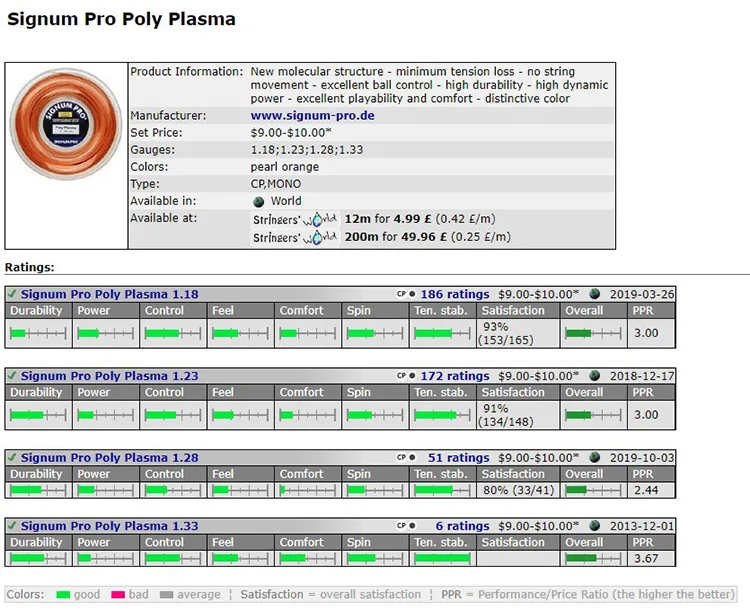Click green checkmark beside Poly Plasma 1.23
Image resolution: width=750 pixels, height=610 pixels.
12,376
